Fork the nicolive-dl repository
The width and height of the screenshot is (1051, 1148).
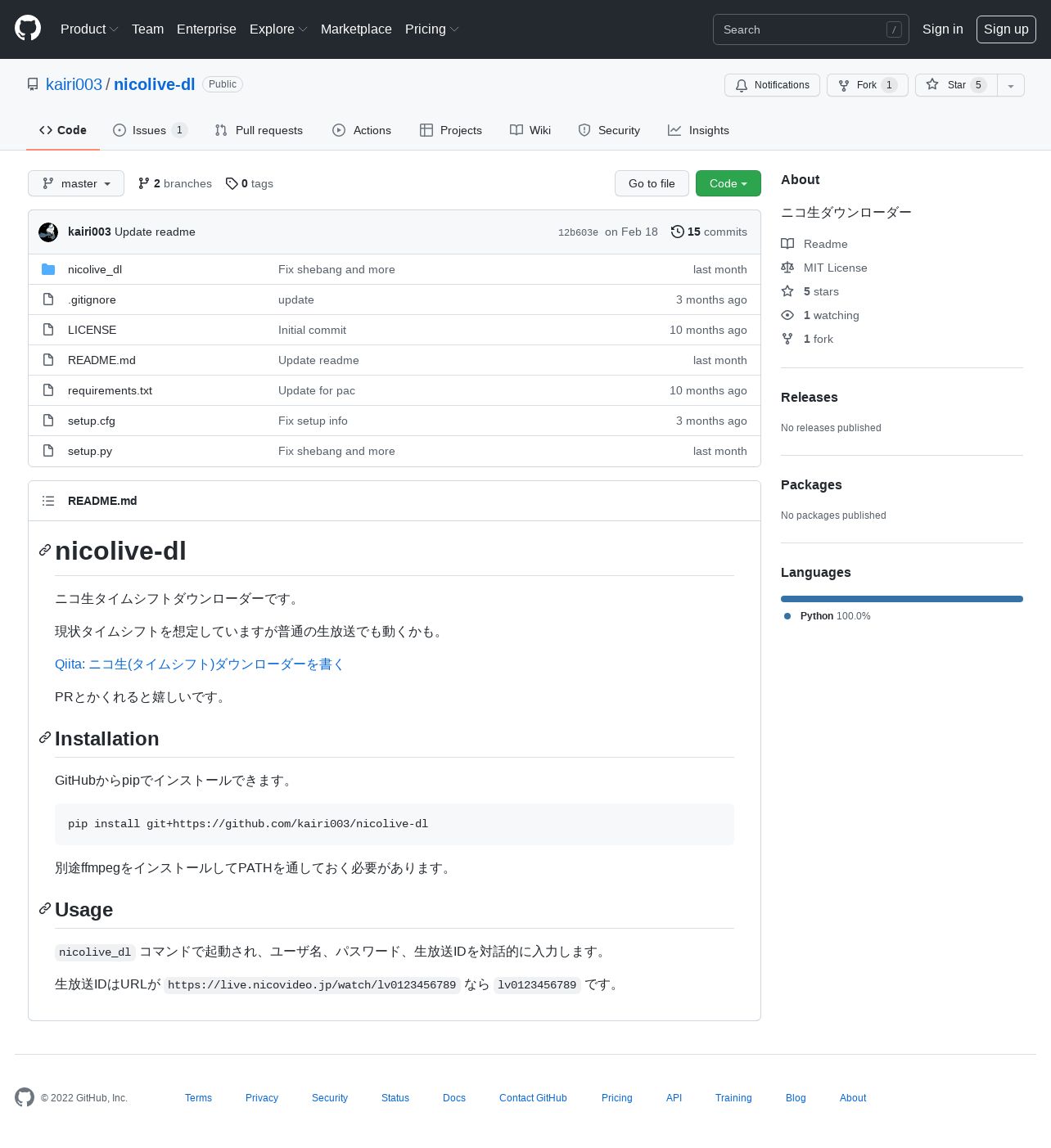[867, 85]
